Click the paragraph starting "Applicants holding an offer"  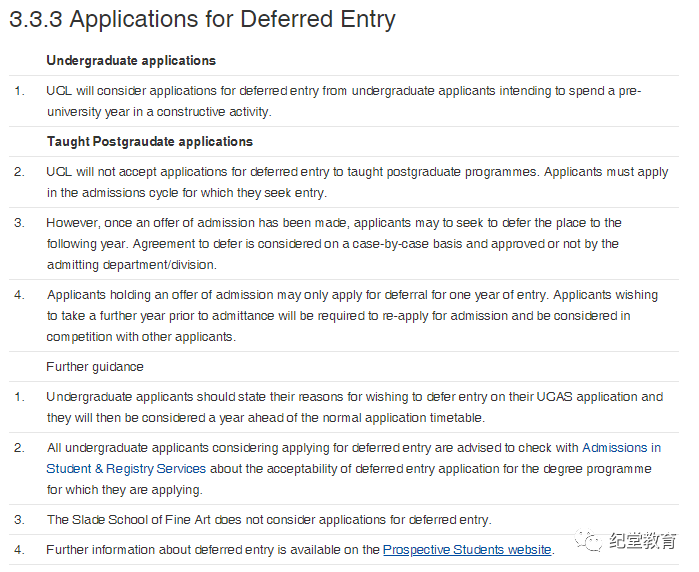point(351,316)
